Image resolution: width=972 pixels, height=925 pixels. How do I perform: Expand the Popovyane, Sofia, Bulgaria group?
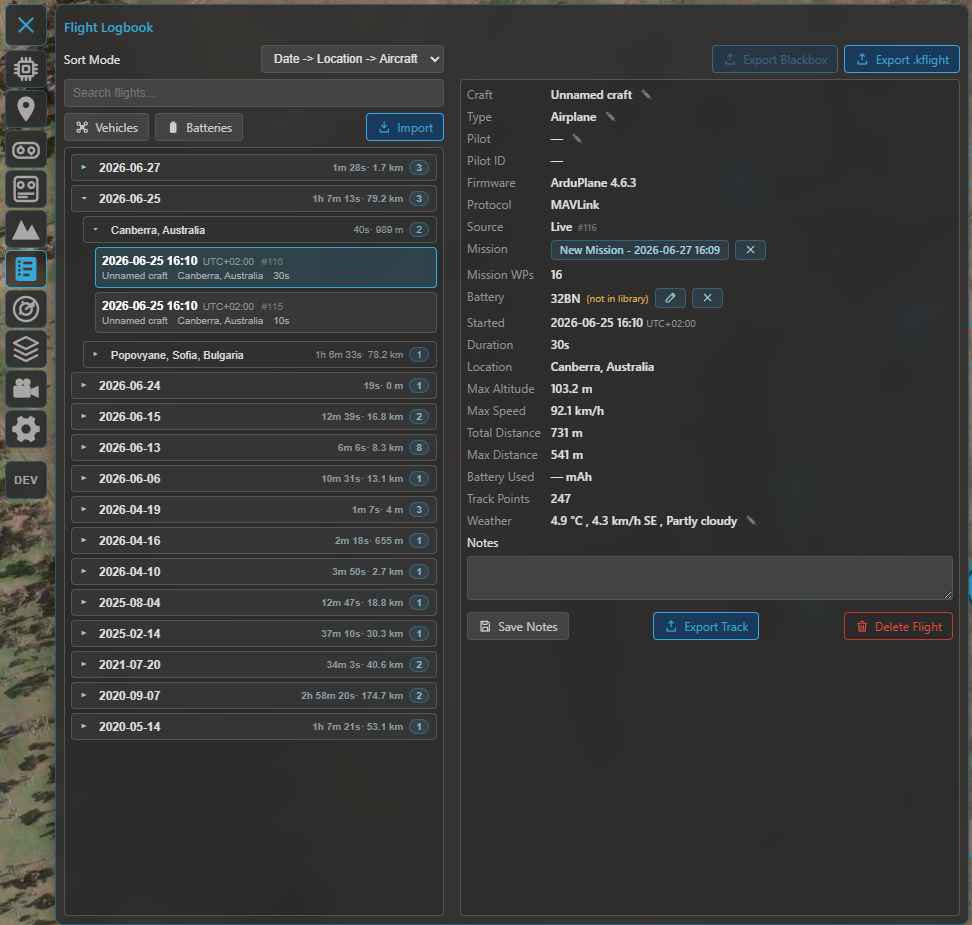point(260,355)
